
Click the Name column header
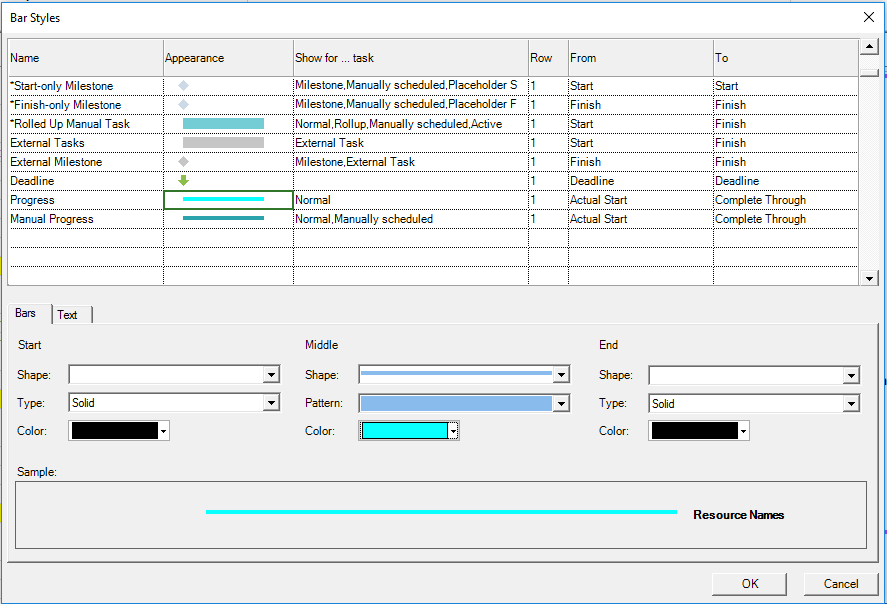pyautogui.click(x=86, y=58)
